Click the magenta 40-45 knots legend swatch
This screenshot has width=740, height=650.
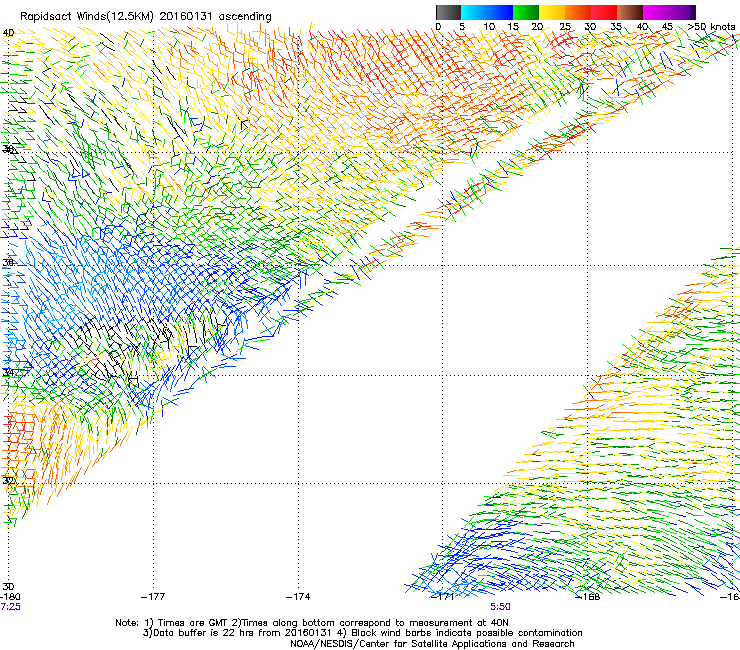tap(656, 12)
